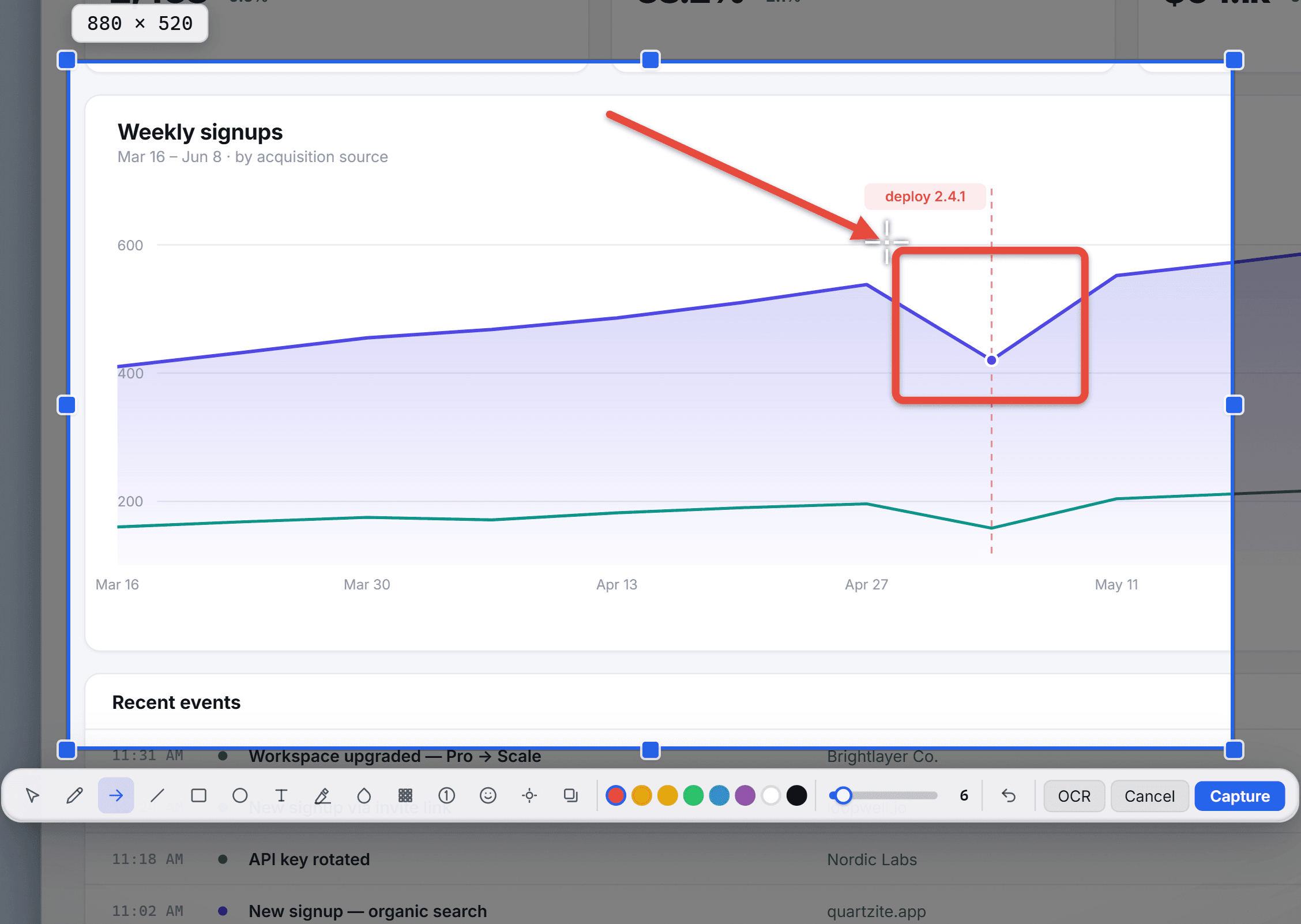Choose the purple color swatch

[745, 796]
